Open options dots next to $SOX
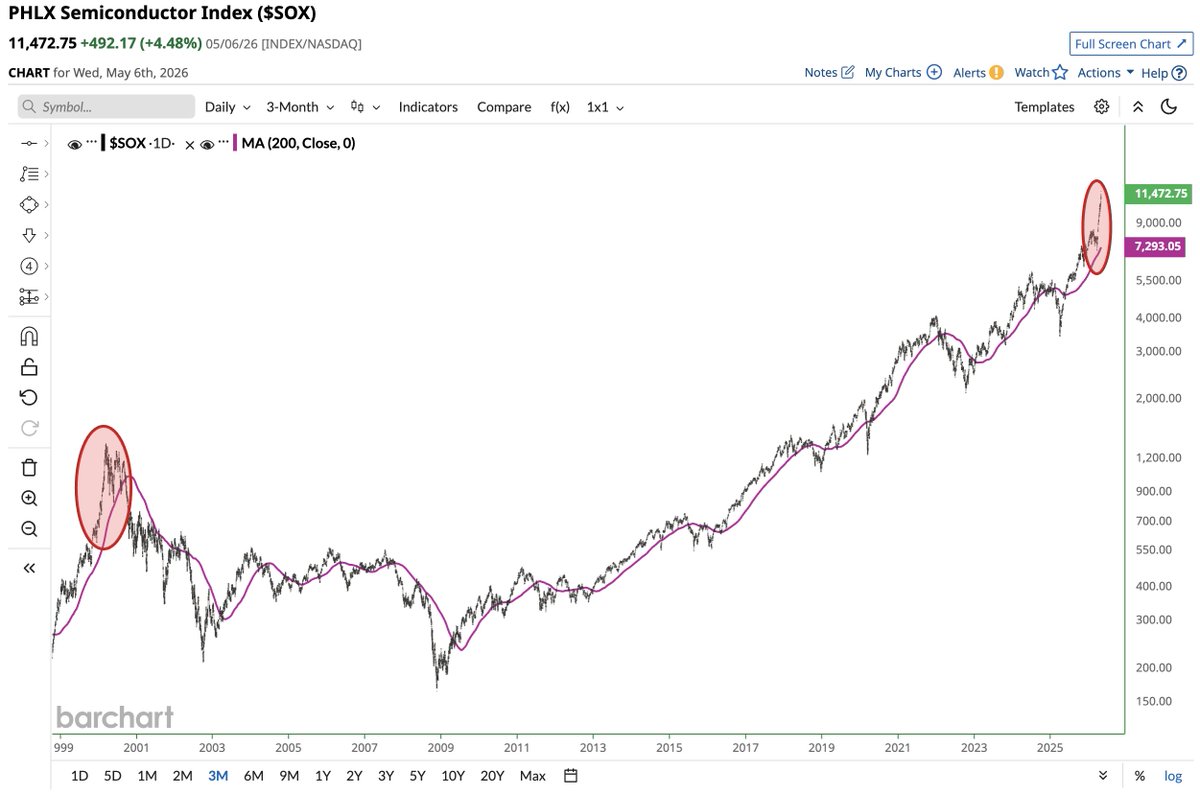The height and width of the screenshot is (794, 1200). click(x=91, y=143)
